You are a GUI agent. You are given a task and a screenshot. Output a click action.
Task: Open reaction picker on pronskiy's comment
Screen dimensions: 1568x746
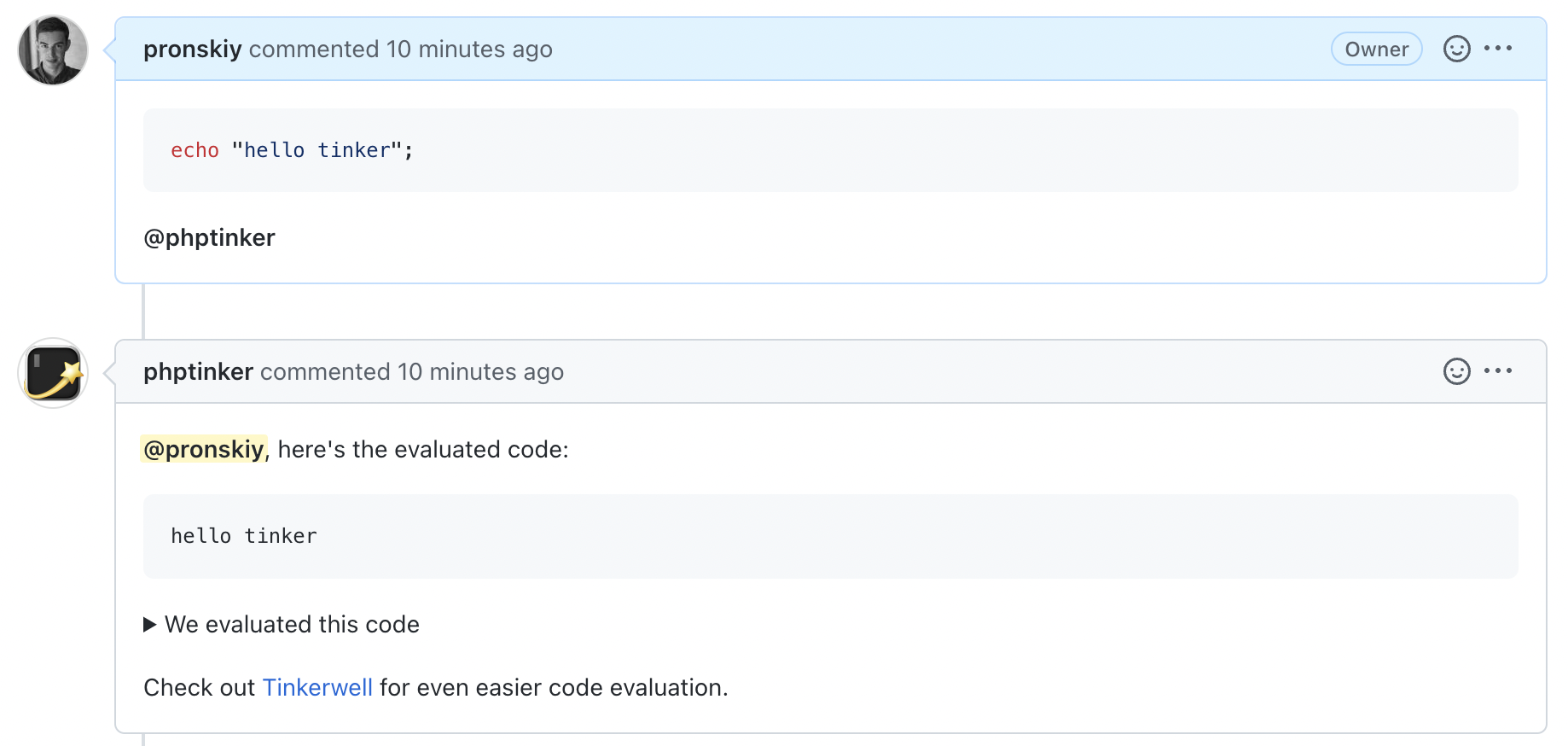click(1456, 50)
